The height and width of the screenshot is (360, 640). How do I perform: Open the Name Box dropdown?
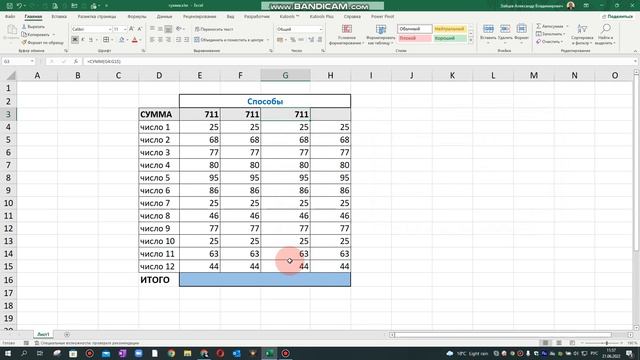pos(32,61)
